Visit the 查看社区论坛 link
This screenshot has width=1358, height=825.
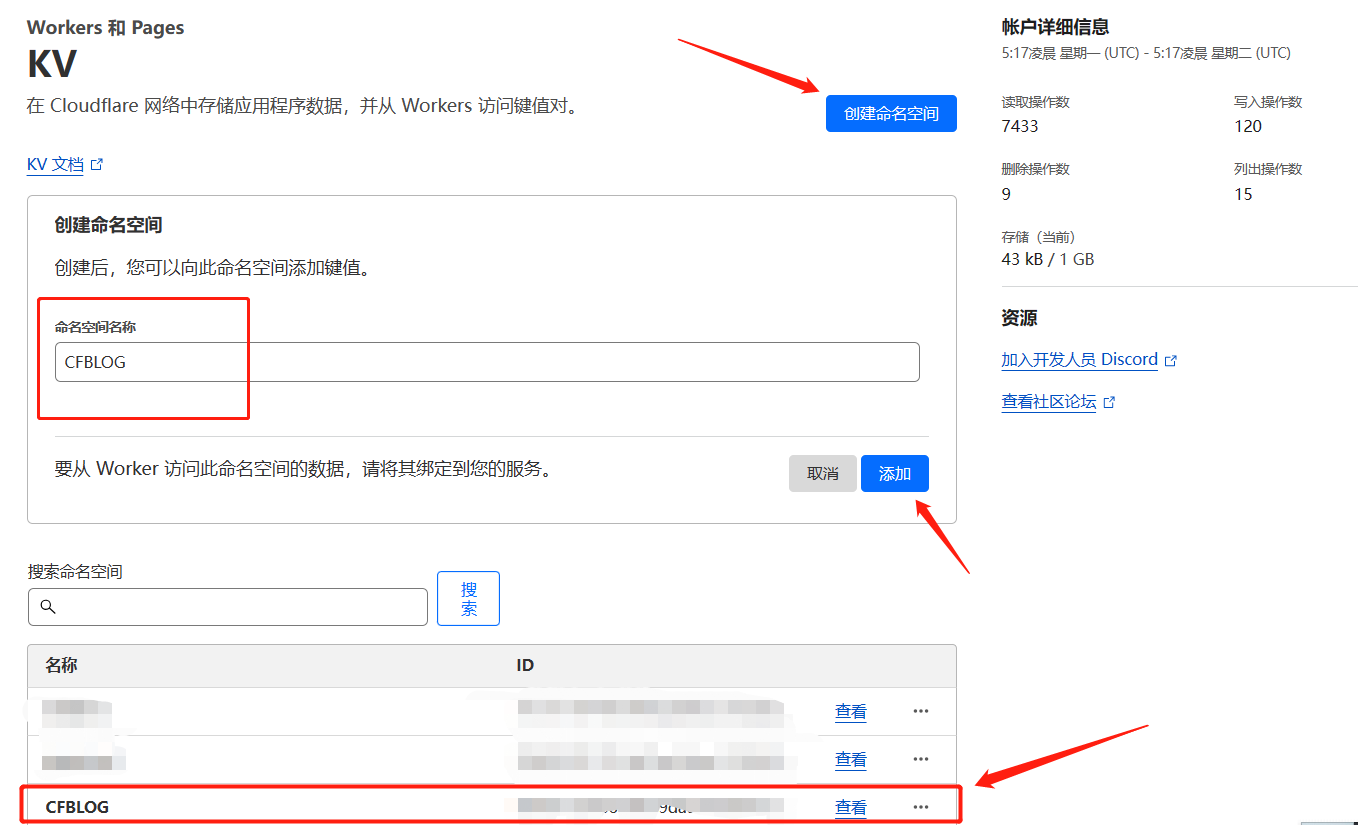coord(1049,402)
